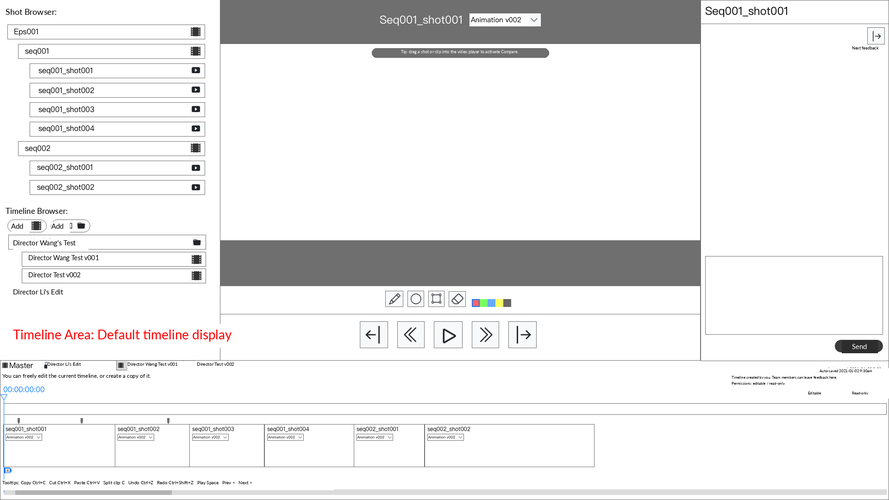Select the pencil drawing tool
This screenshot has height=500, width=889.
click(394, 299)
